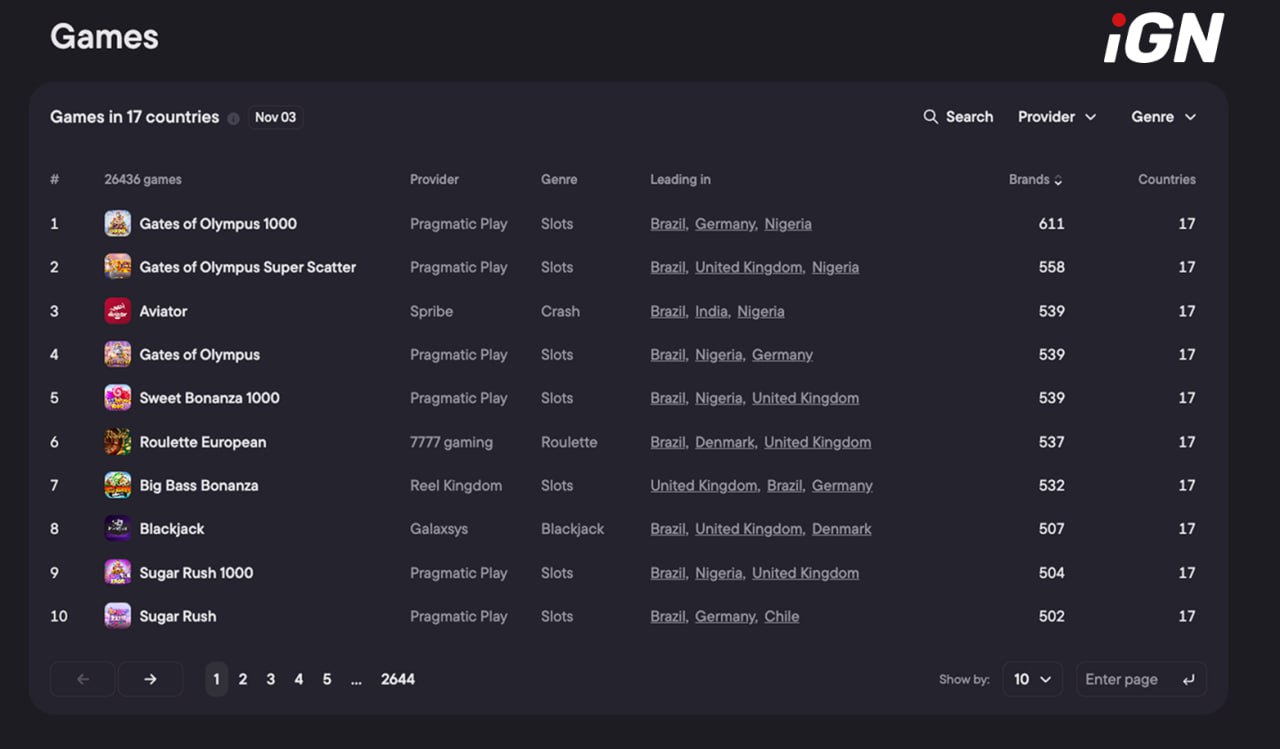Open the Provider filter dropdown
This screenshot has height=749, width=1280.
pos(1057,117)
